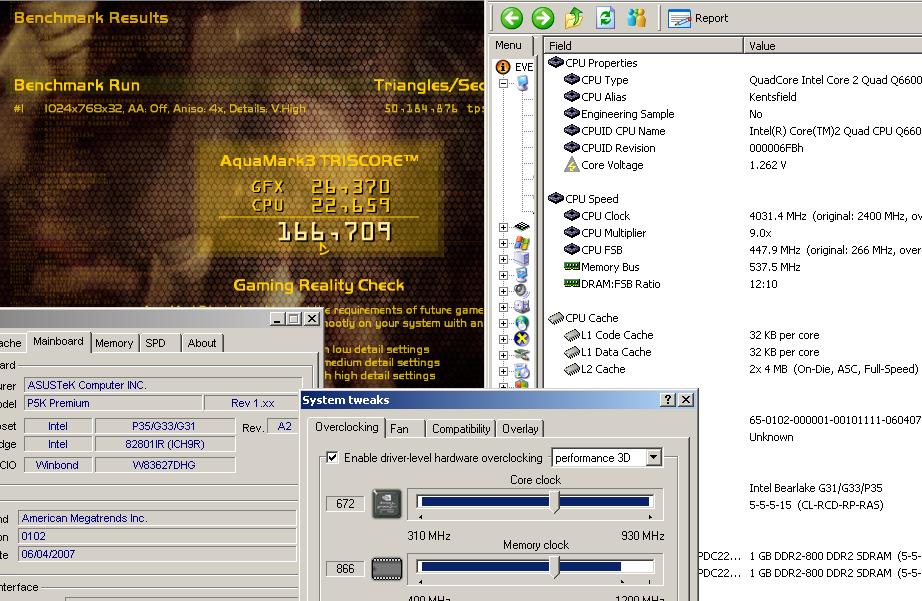
Task: Expand the Operating System tree node
Action: (503, 243)
